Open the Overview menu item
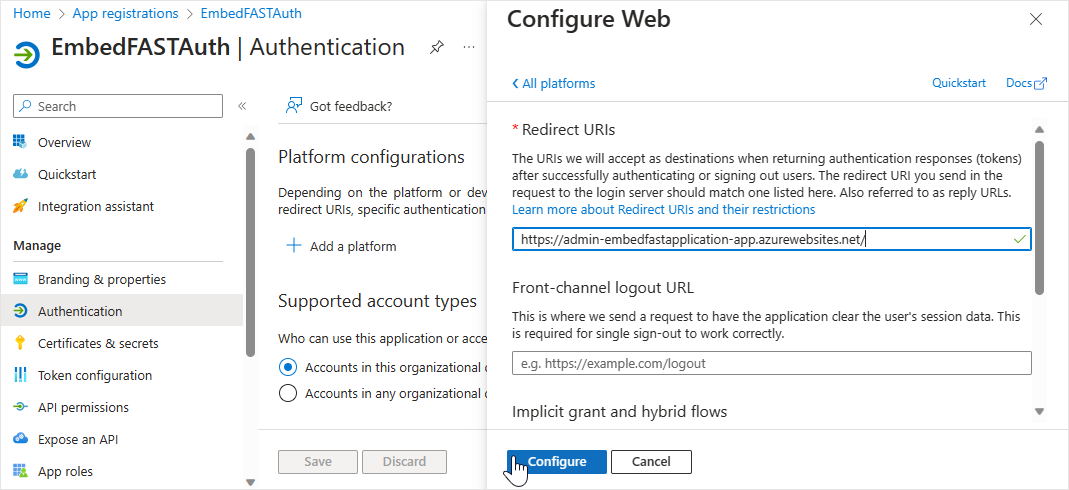The height and width of the screenshot is (490, 1069). 64,142
